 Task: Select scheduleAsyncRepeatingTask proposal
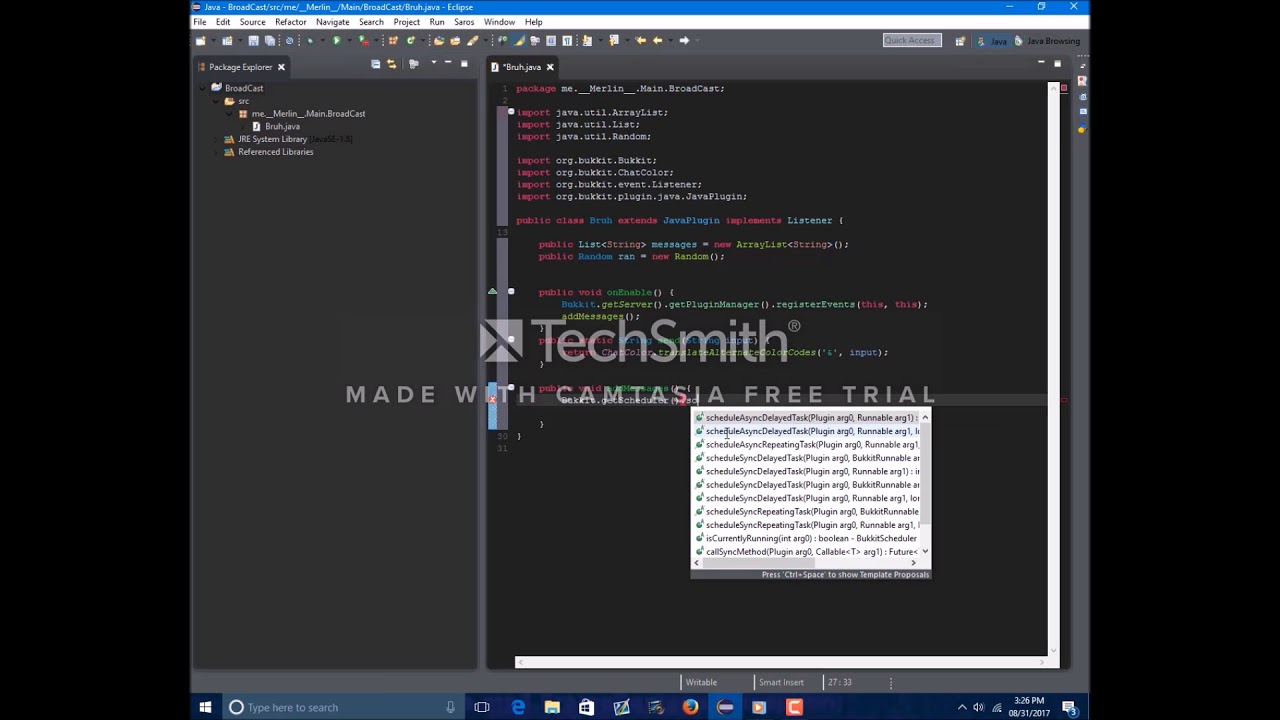click(x=806, y=445)
